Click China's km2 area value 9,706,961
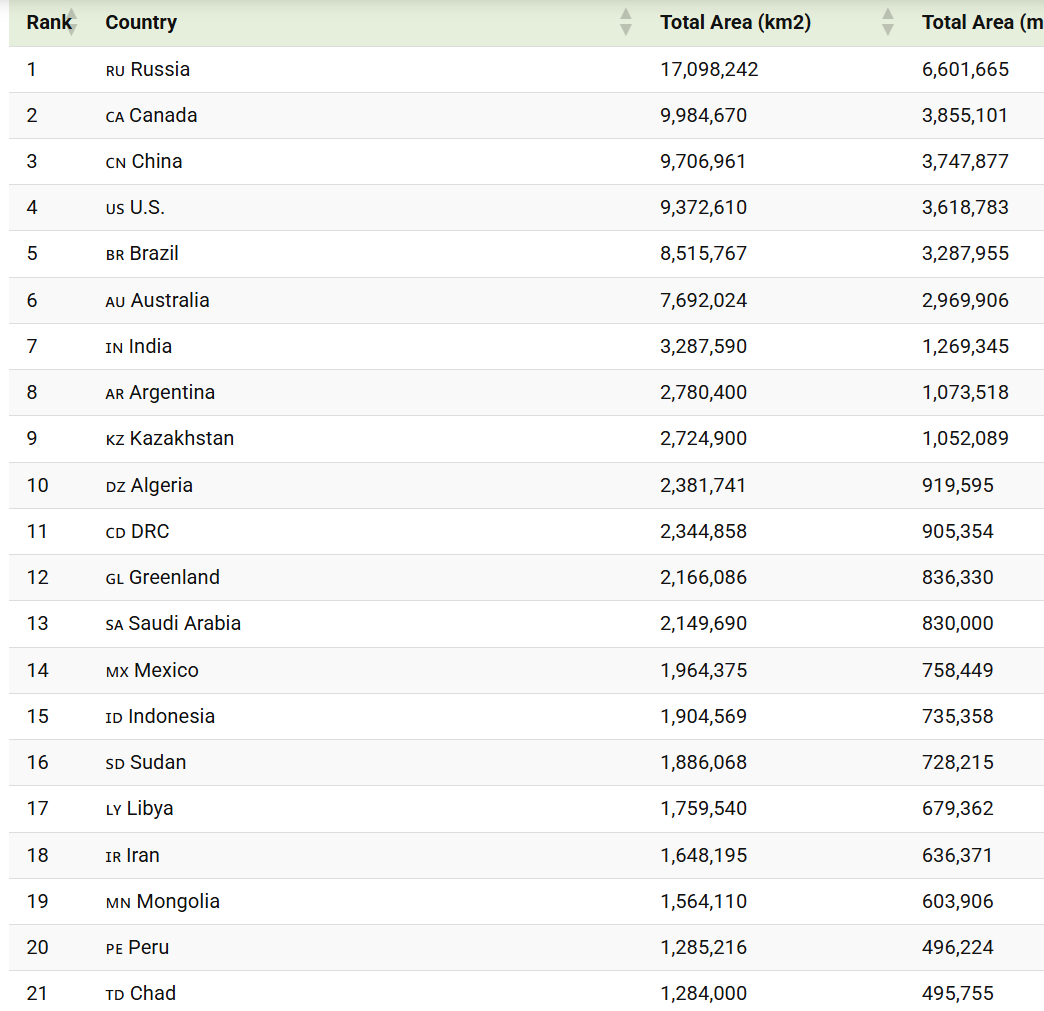Screen dimensions: 1044x1011 (703, 161)
